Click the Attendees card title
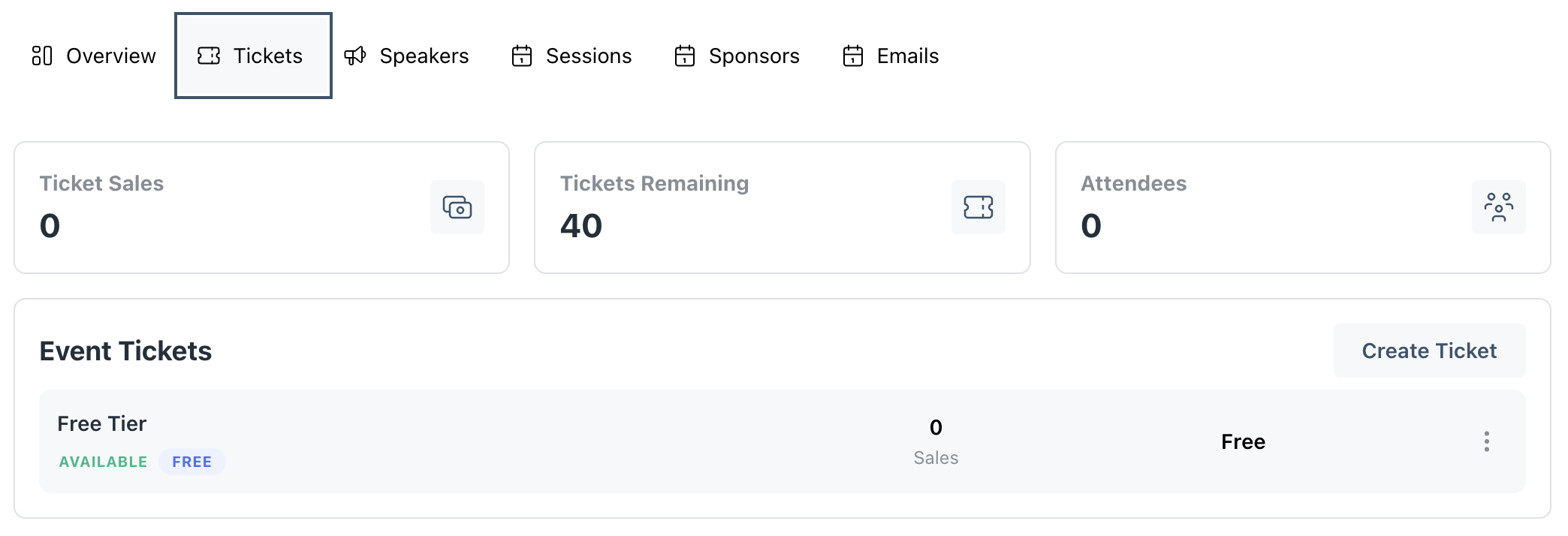1568x536 pixels. coord(1133,183)
